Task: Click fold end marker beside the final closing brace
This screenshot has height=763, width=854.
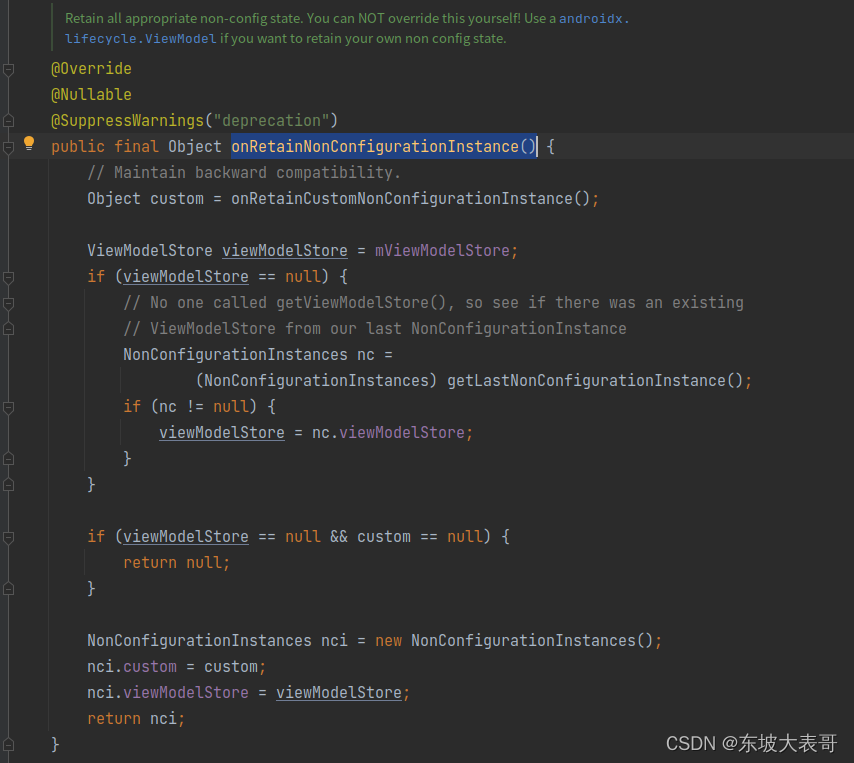Action: (x=8, y=744)
